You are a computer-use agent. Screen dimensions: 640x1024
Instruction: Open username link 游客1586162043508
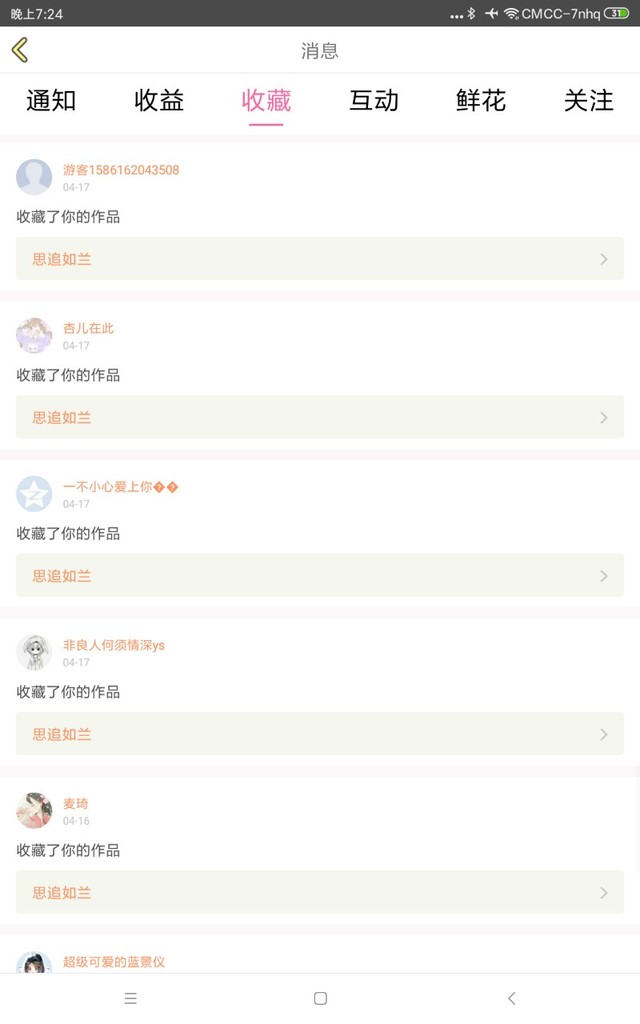(x=121, y=170)
